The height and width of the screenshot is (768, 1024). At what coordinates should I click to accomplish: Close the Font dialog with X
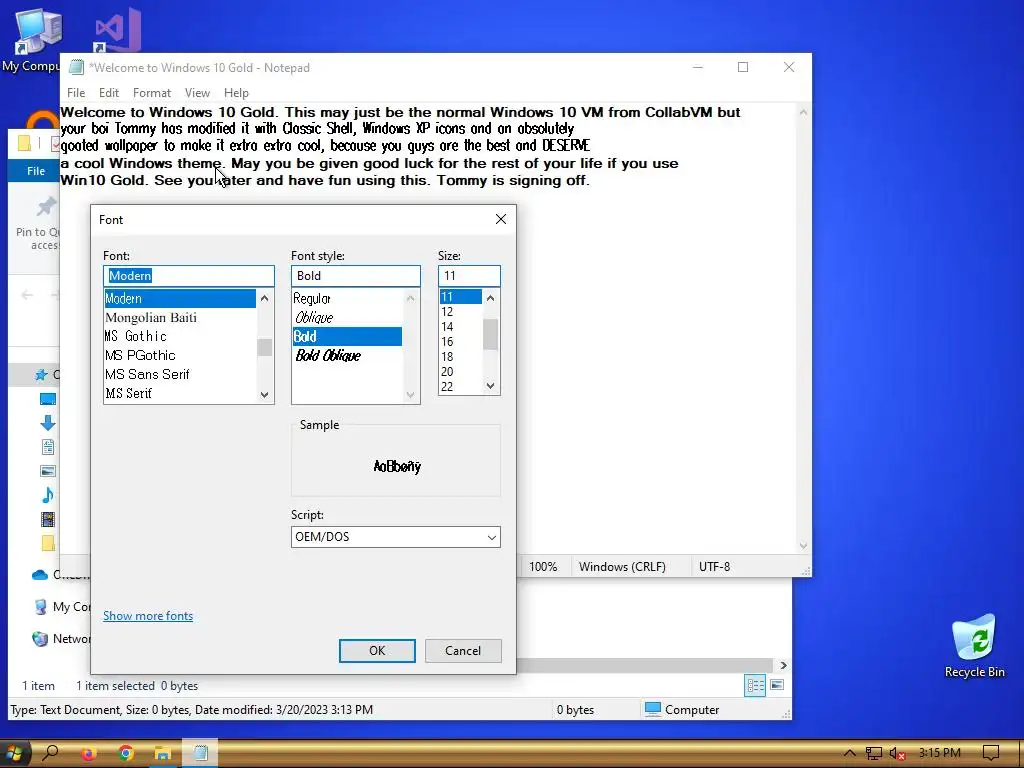[x=501, y=219]
